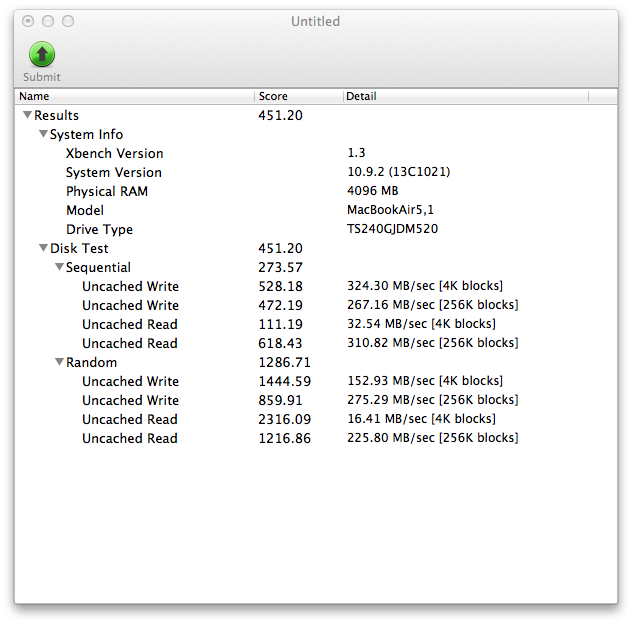Collapse the System Info section triangle
632x624 pixels.
point(44,134)
